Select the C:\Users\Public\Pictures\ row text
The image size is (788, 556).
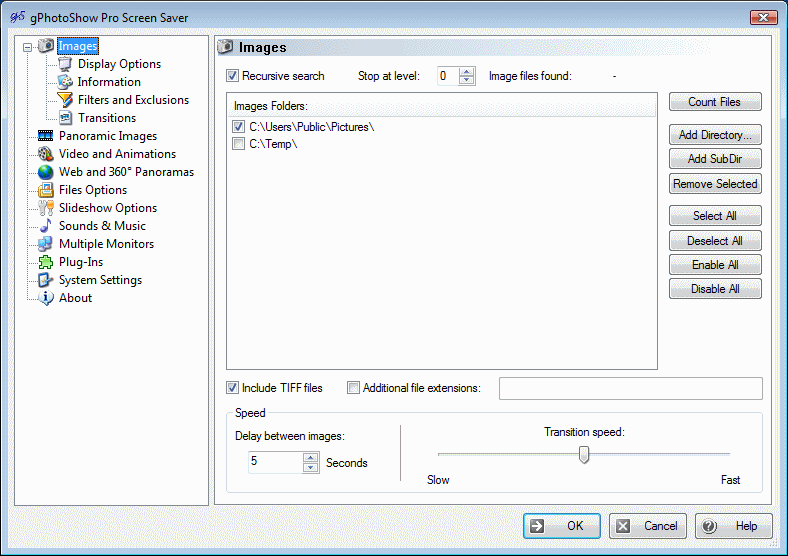[312, 127]
